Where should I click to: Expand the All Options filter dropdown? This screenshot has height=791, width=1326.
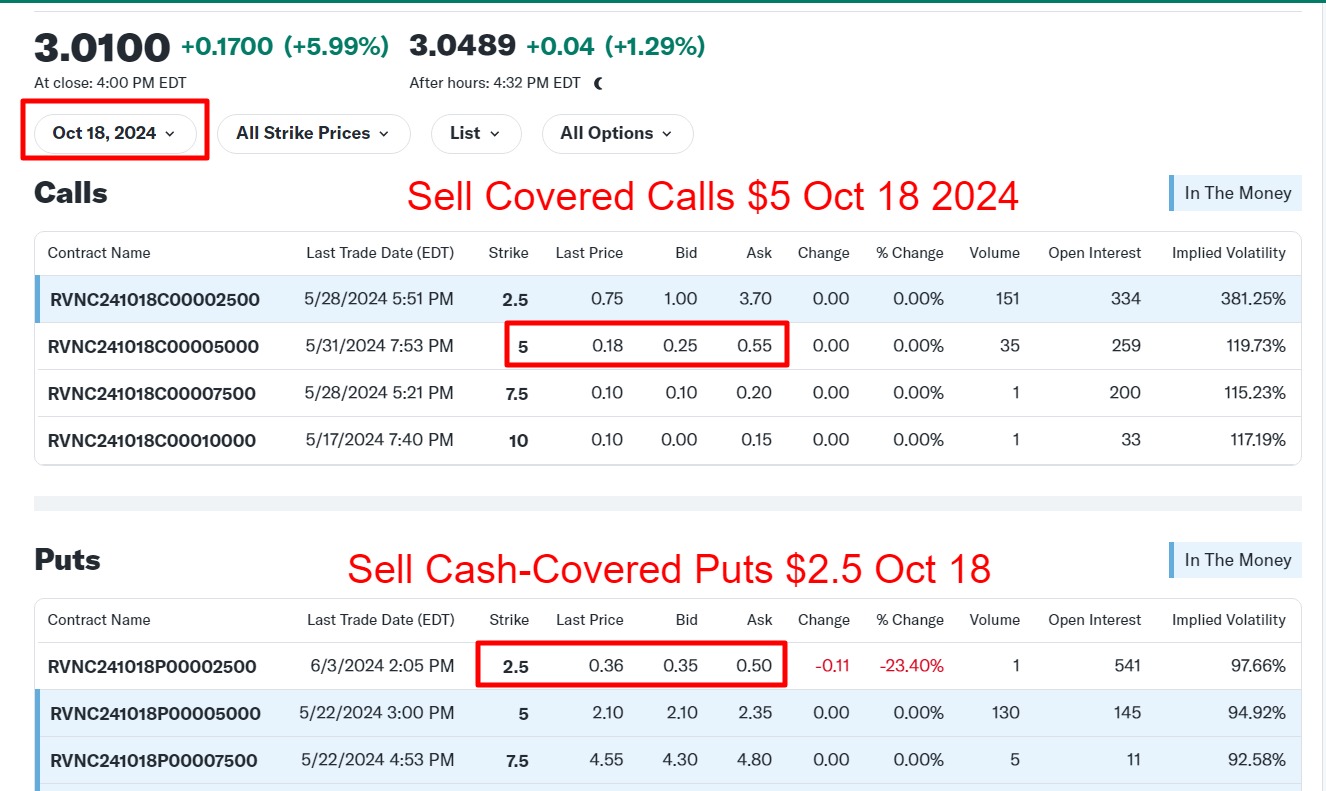click(x=616, y=133)
